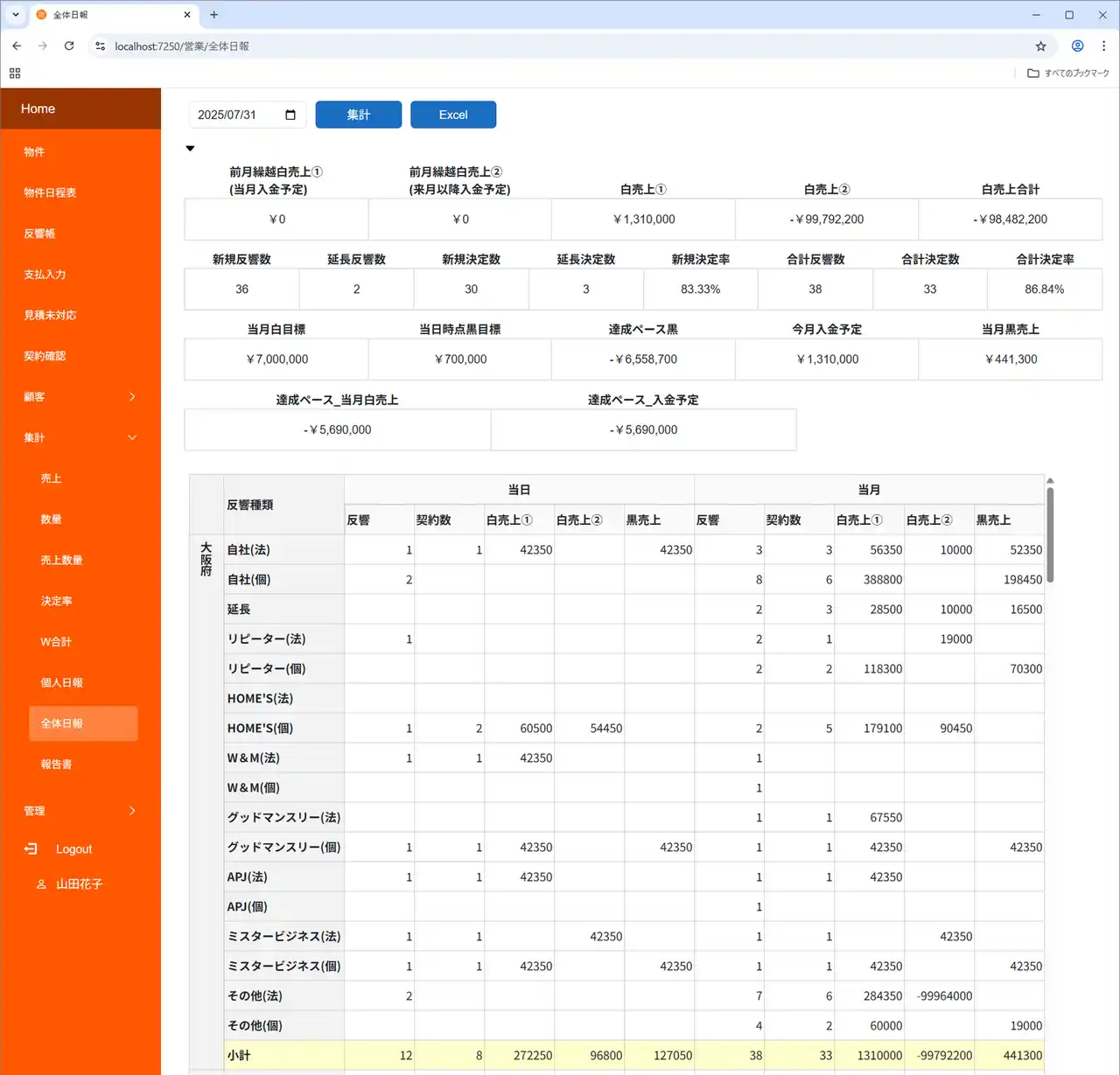Click the user profile icon beside 山田花子
This screenshot has height=1075, width=1120.
(x=41, y=884)
